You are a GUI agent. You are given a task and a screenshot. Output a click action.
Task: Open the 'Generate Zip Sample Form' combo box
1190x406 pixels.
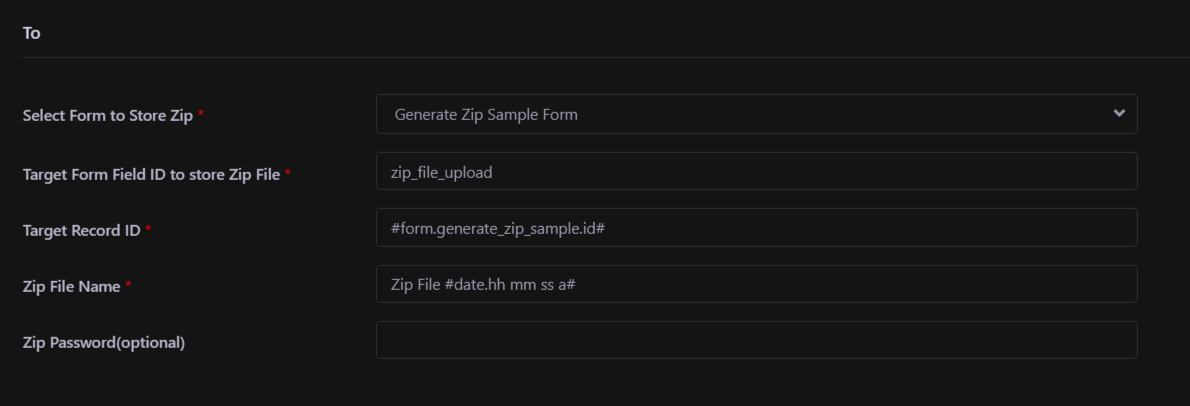click(756, 114)
